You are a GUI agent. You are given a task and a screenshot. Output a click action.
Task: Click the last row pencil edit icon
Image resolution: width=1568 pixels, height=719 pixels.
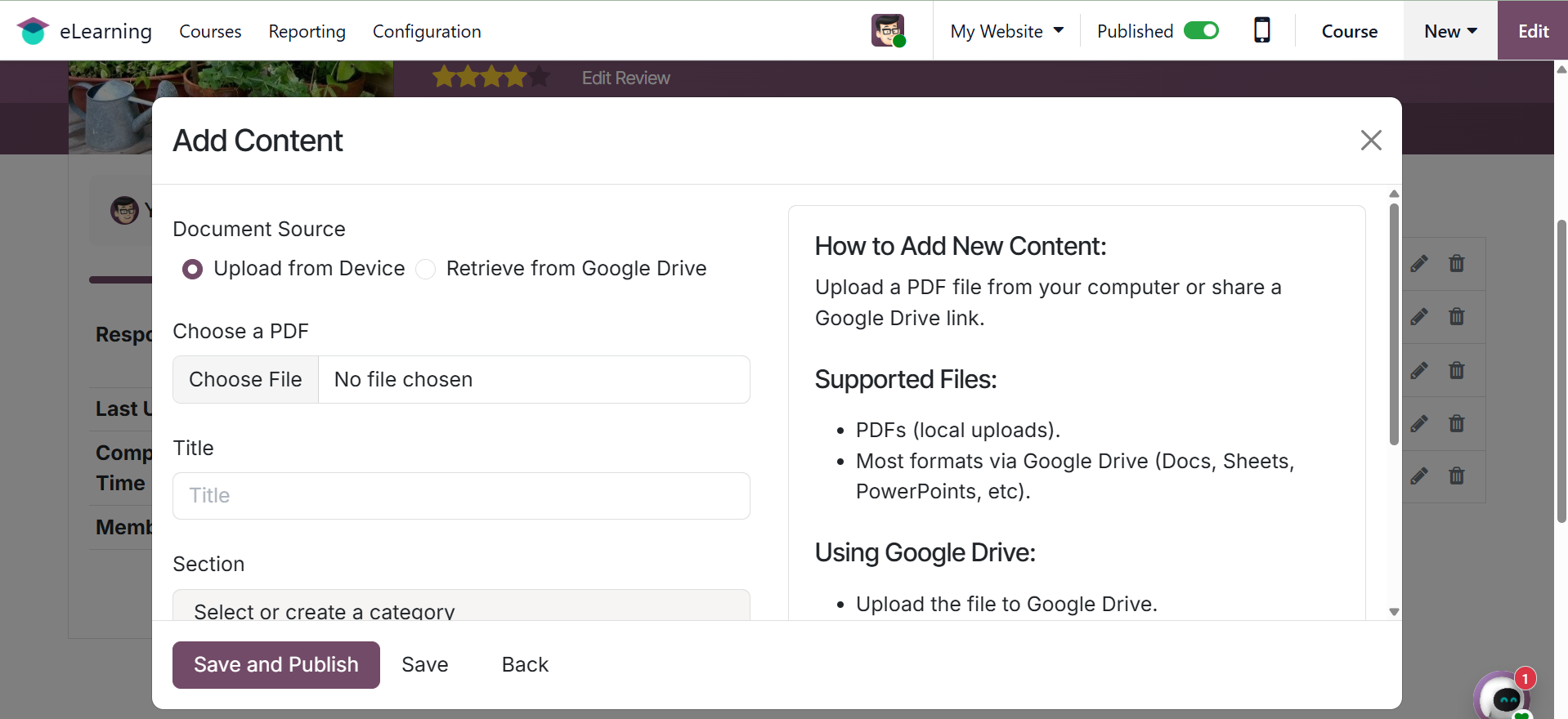click(1419, 476)
